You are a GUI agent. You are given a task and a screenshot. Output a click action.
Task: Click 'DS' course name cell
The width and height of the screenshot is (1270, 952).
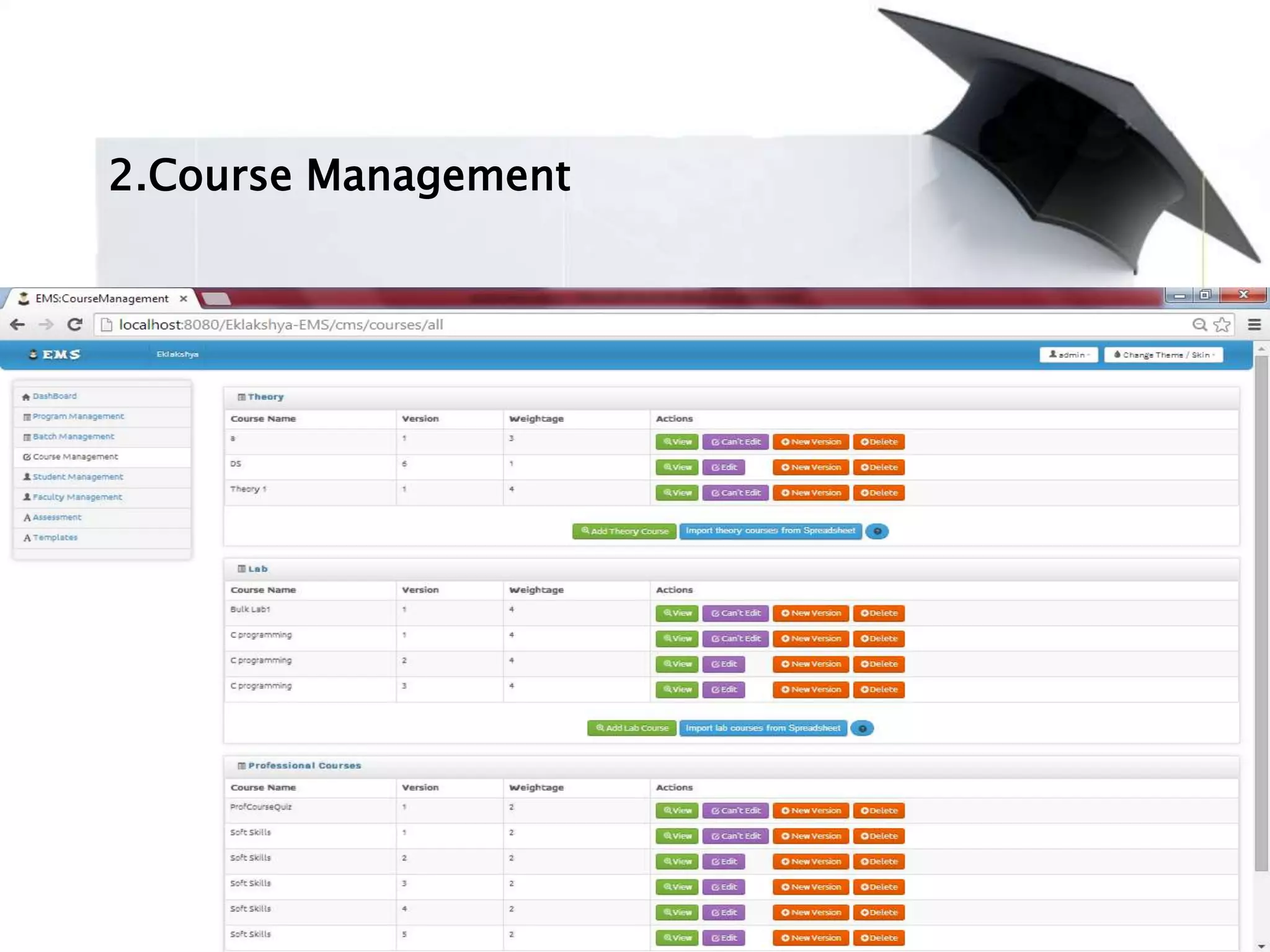point(310,467)
